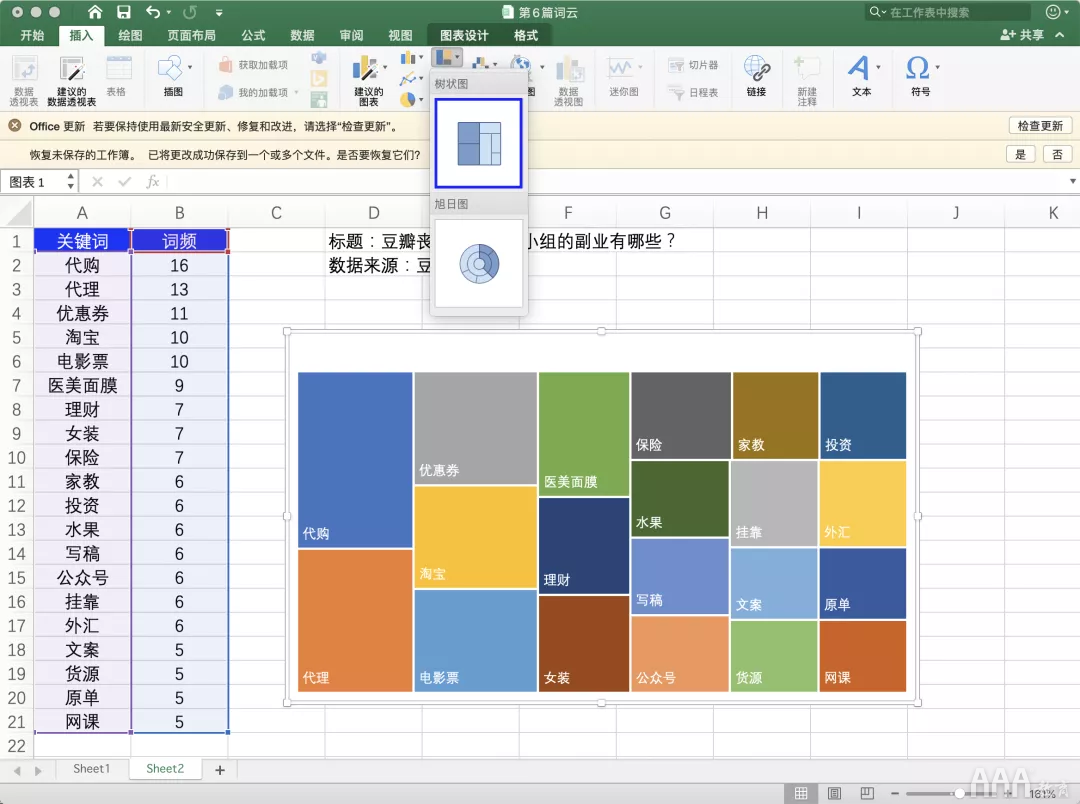Collapse the ribbon with the chevron
The width and height of the screenshot is (1080, 804).
click(1060, 34)
